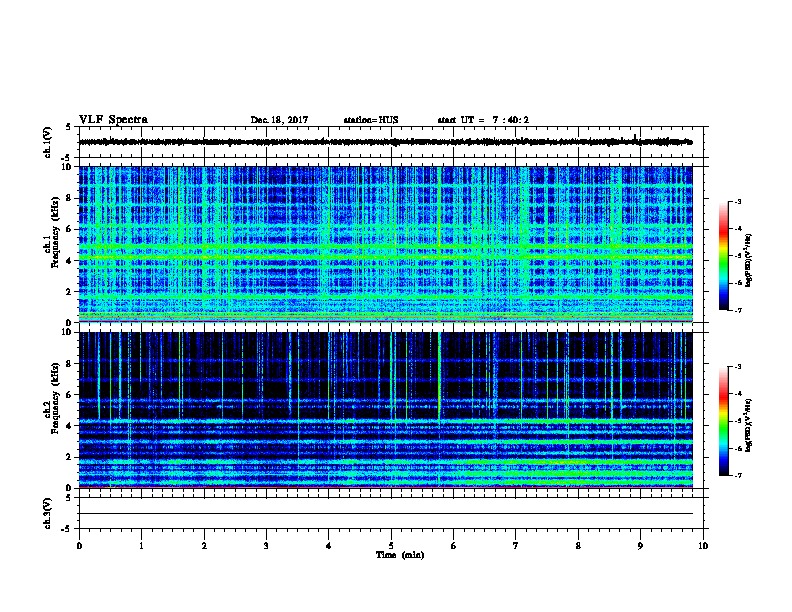792x612 pixels.
Task: Click the "-3" label on ch.1 colorbar
Action: [737, 201]
